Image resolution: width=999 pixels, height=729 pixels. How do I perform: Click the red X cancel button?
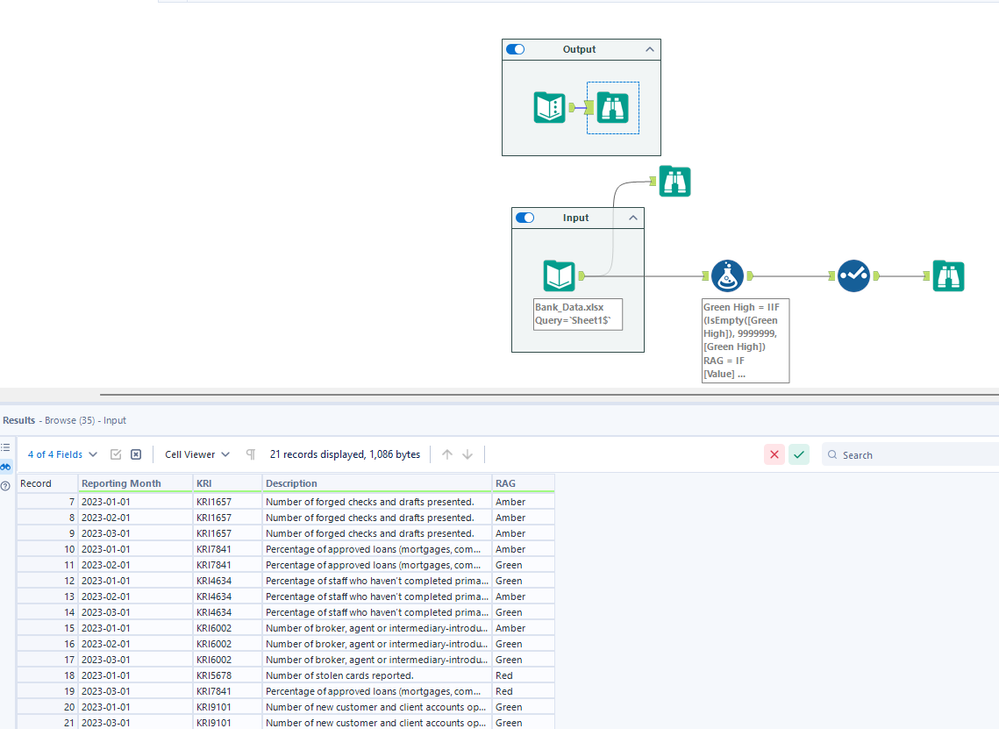pyautogui.click(x=774, y=454)
